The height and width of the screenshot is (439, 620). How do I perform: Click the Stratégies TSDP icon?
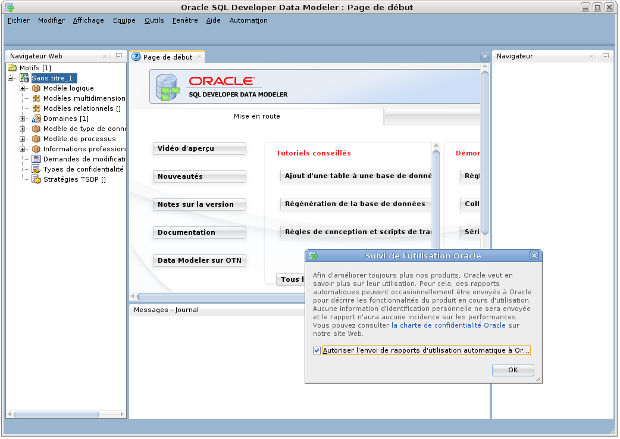coord(36,180)
